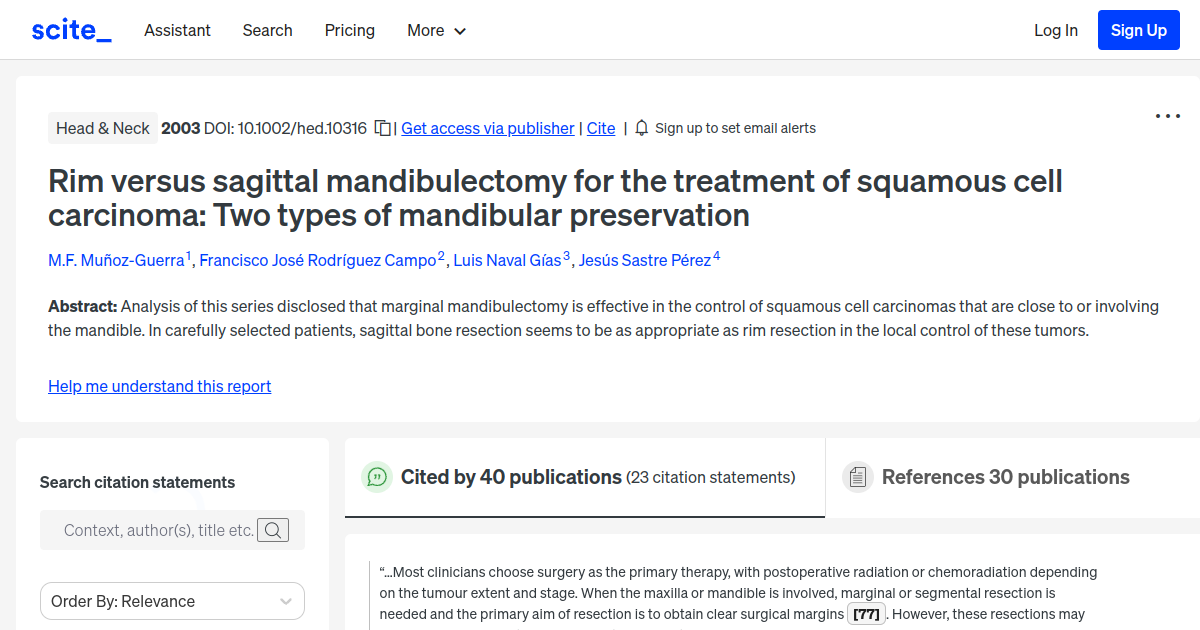Select the Head & Neck topic tag

[102, 128]
